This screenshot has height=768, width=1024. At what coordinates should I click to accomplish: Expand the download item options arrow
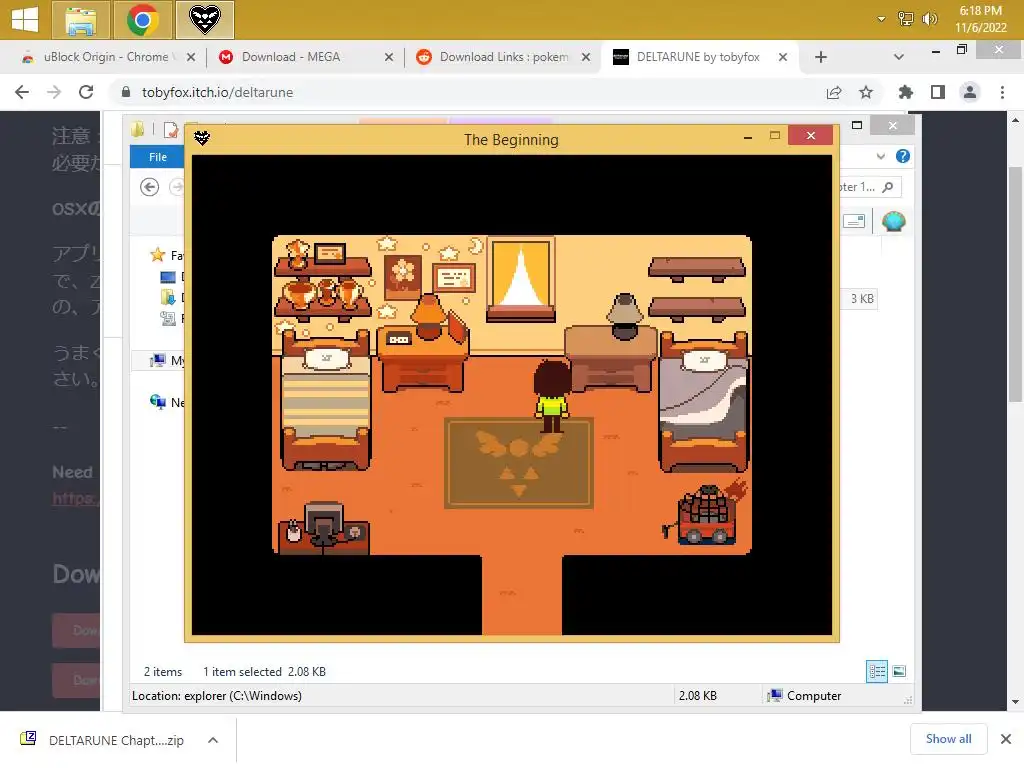(x=213, y=740)
